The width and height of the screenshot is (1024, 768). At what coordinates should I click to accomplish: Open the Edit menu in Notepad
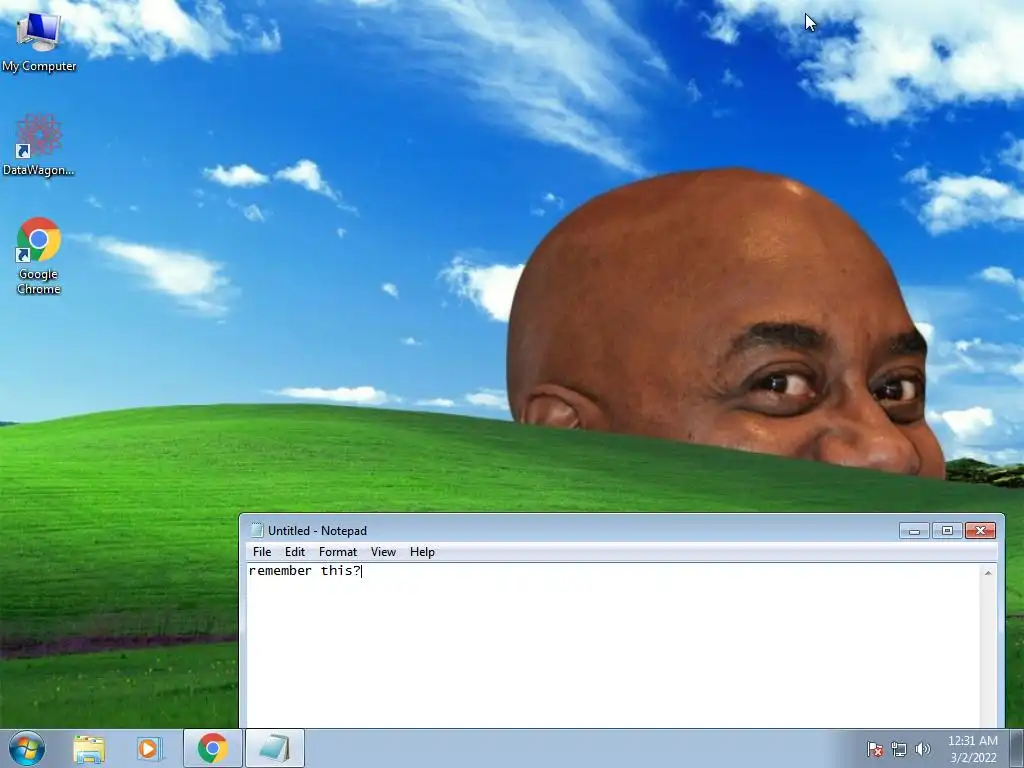(x=295, y=552)
